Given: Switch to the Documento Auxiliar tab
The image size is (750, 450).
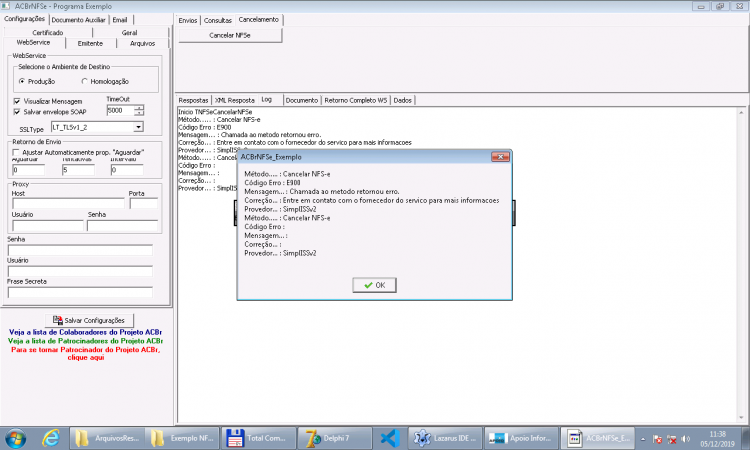Looking at the screenshot, I should point(78,20).
